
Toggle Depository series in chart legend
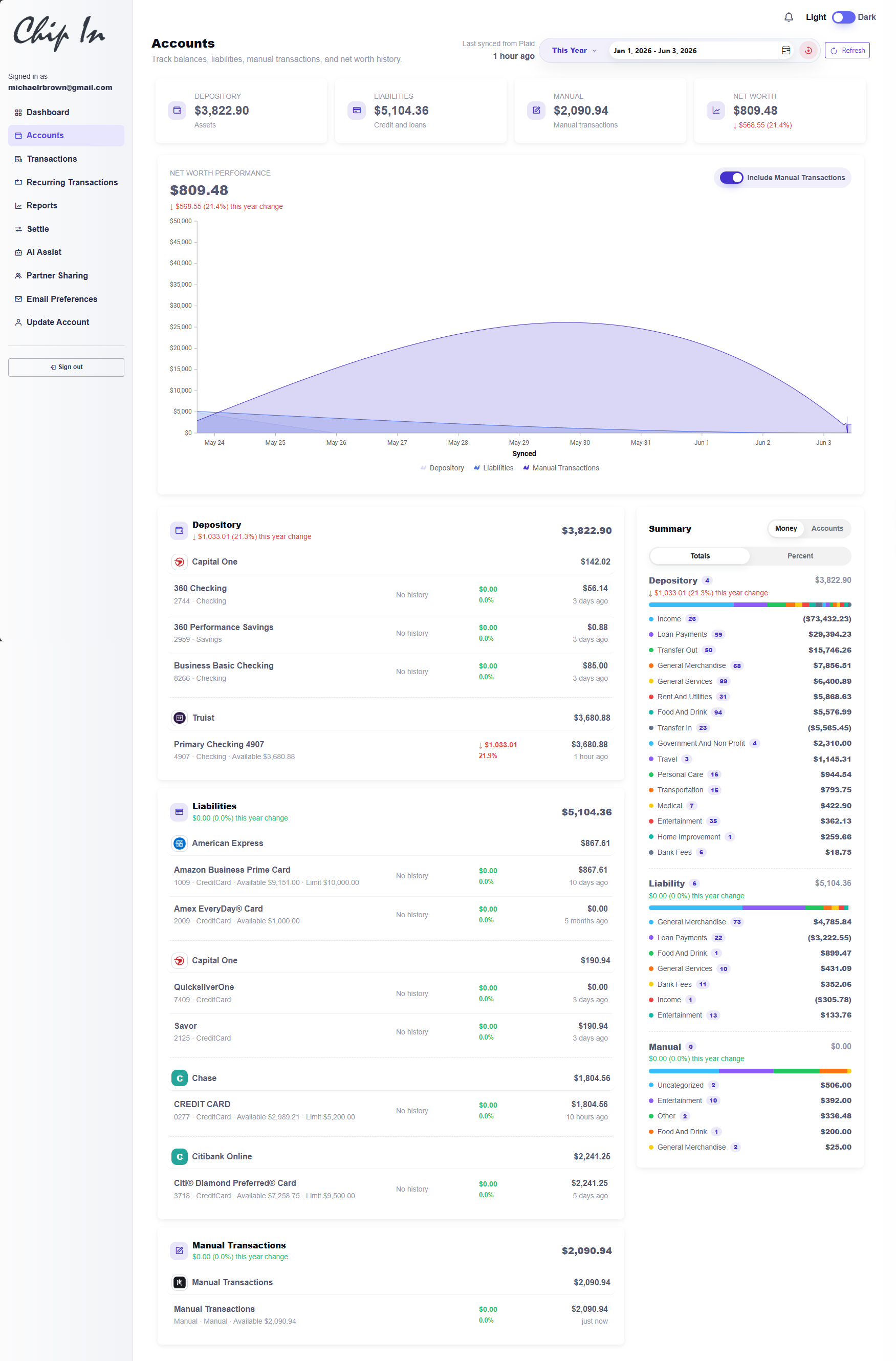pyautogui.click(x=442, y=468)
